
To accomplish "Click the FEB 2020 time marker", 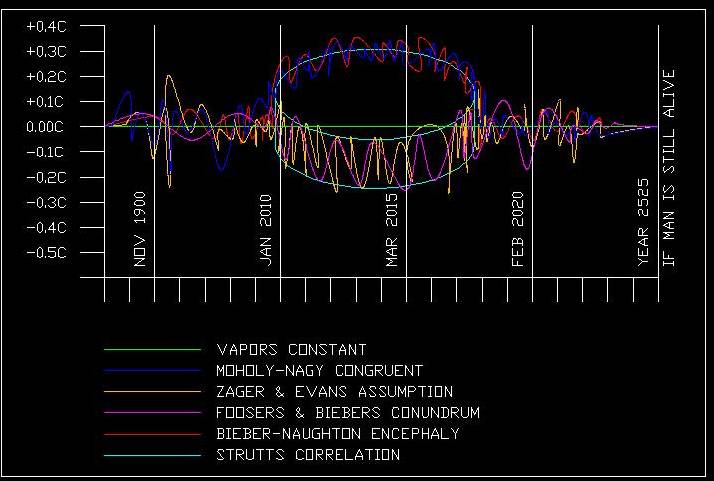I will [518, 229].
